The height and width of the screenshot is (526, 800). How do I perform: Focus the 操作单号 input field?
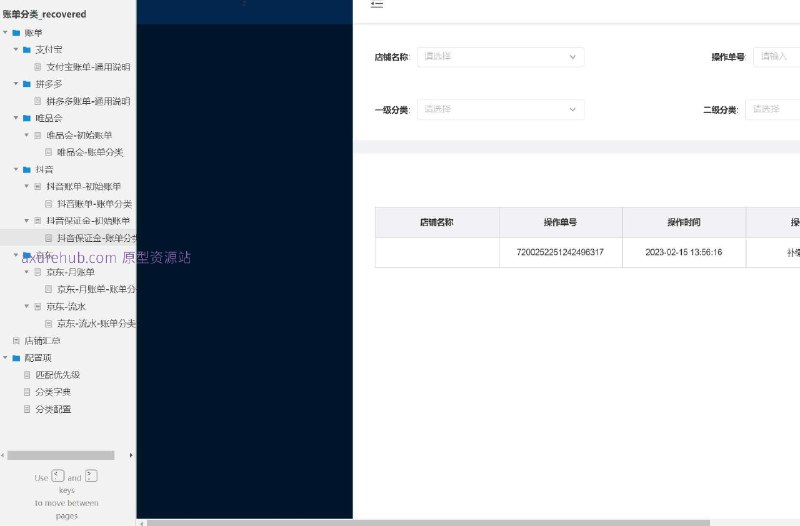click(777, 57)
